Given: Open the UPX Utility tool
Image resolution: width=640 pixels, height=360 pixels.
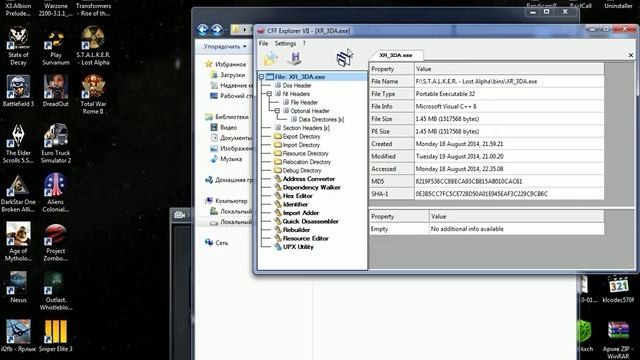Looking at the screenshot, I should tap(298, 247).
